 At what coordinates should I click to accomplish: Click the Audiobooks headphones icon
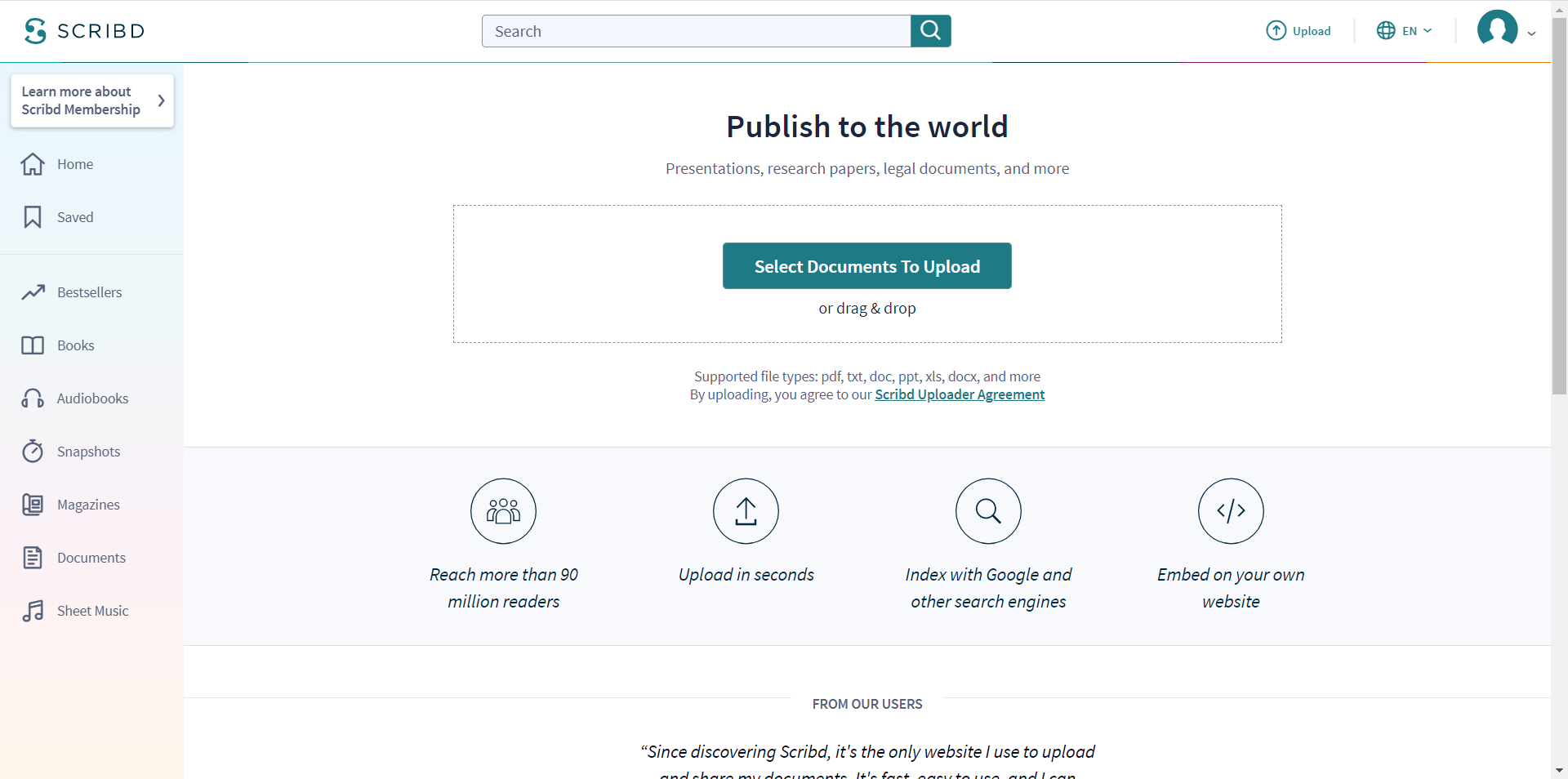click(x=33, y=398)
